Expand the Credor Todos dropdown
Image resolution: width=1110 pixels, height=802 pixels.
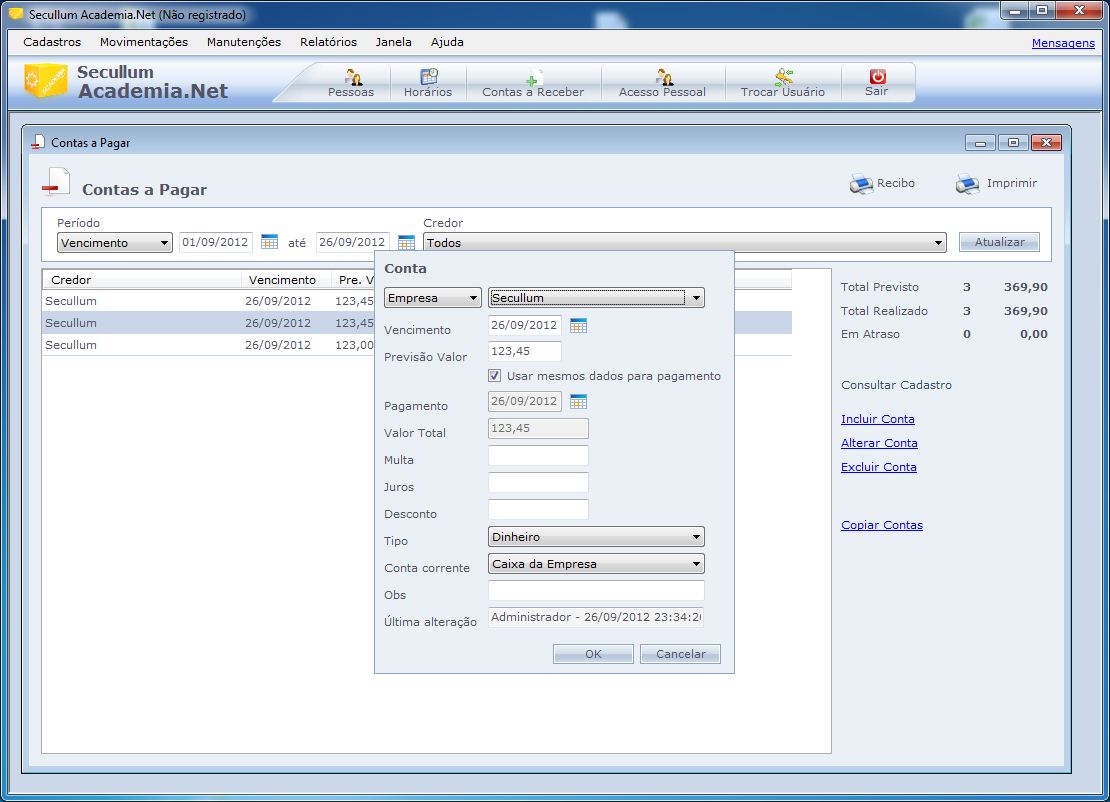[x=938, y=243]
